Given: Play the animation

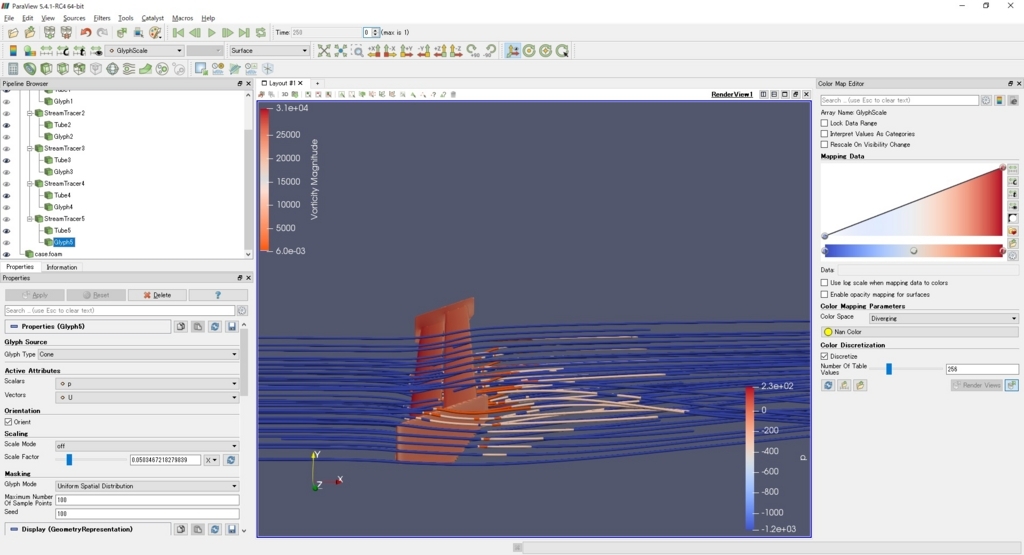Looking at the screenshot, I should [212, 33].
